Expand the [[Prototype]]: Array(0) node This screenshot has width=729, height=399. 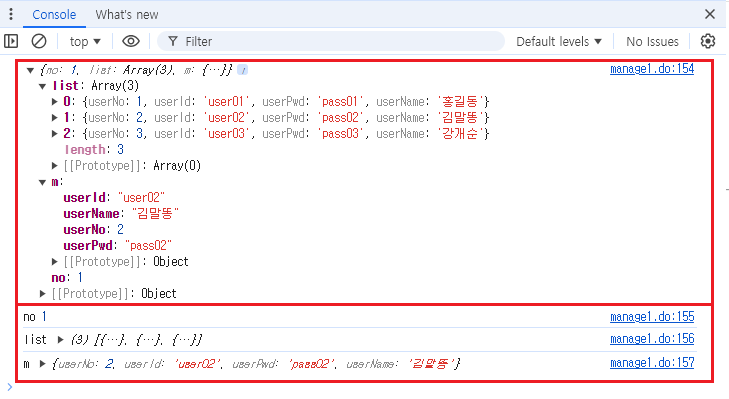click(54, 166)
